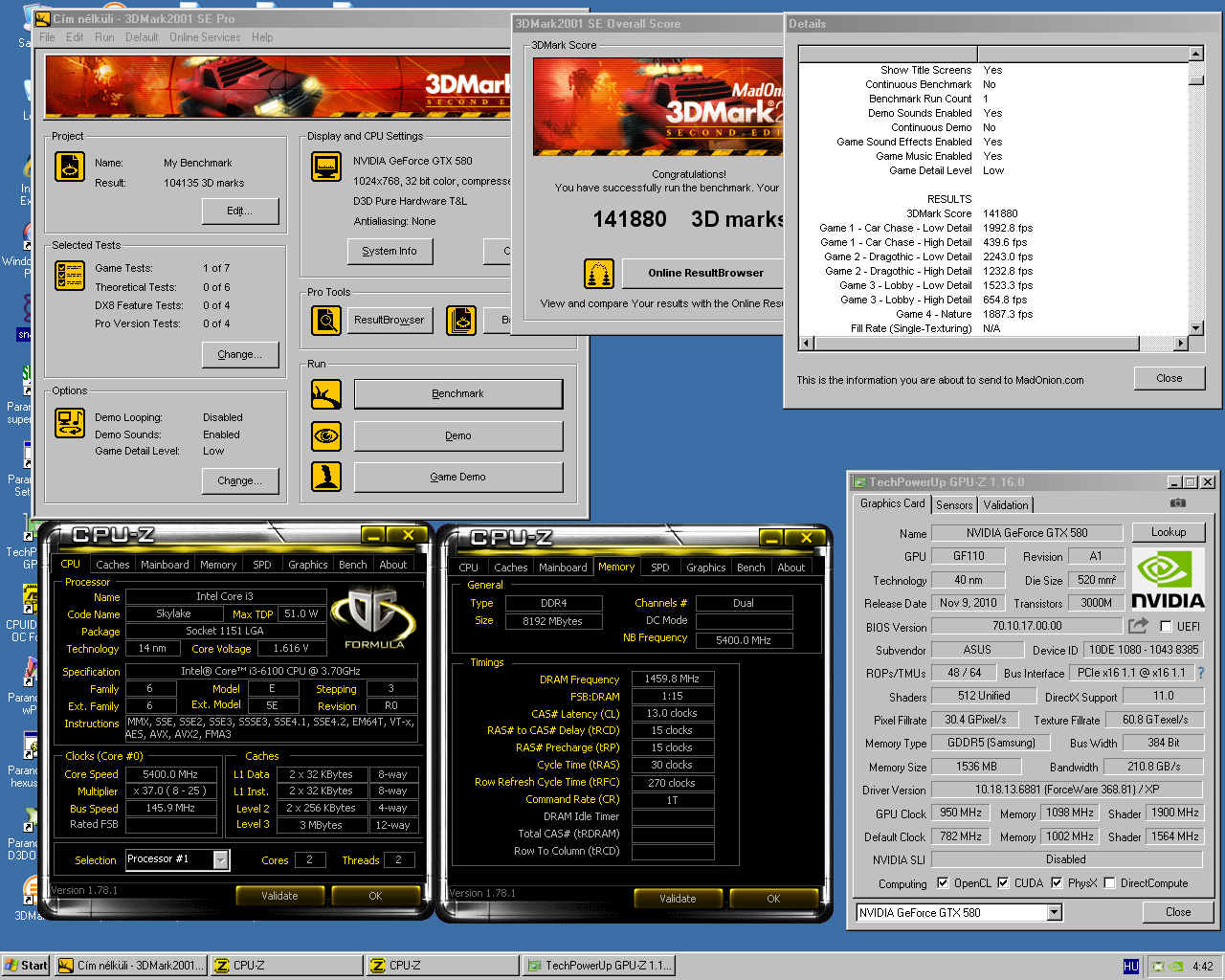1225x980 pixels.
Task: Click the HU language indicator in tray
Action: click(1130, 967)
